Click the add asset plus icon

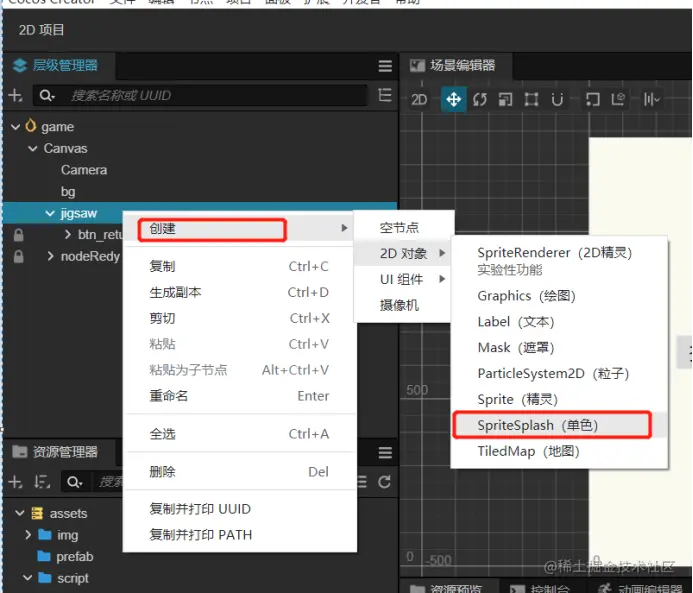click(x=15, y=482)
